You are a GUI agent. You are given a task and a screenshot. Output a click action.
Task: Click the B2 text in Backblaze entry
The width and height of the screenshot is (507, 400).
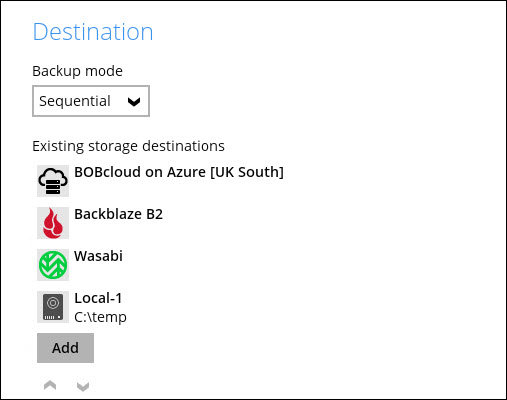click(x=154, y=214)
